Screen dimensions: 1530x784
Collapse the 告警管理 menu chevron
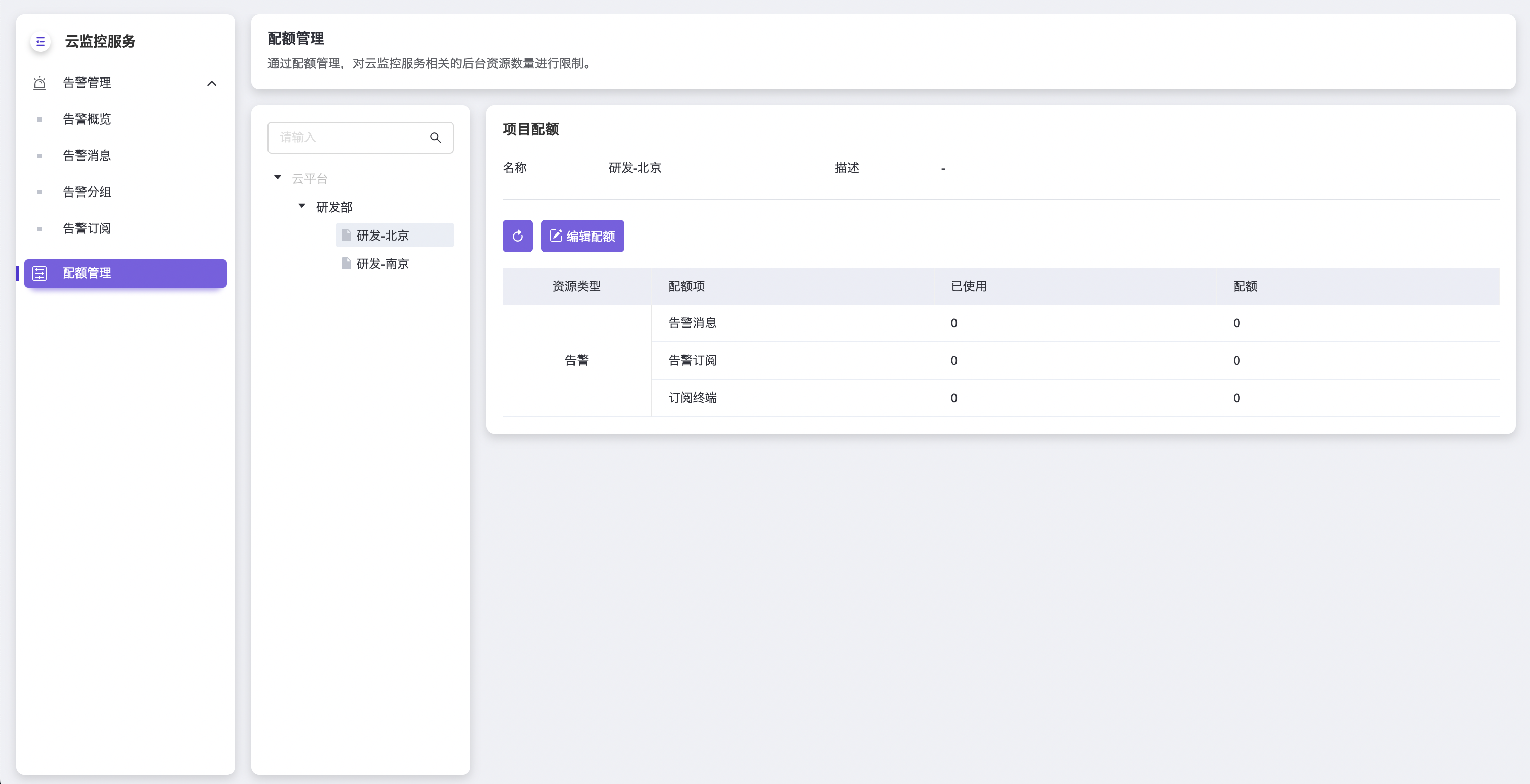(x=211, y=83)
